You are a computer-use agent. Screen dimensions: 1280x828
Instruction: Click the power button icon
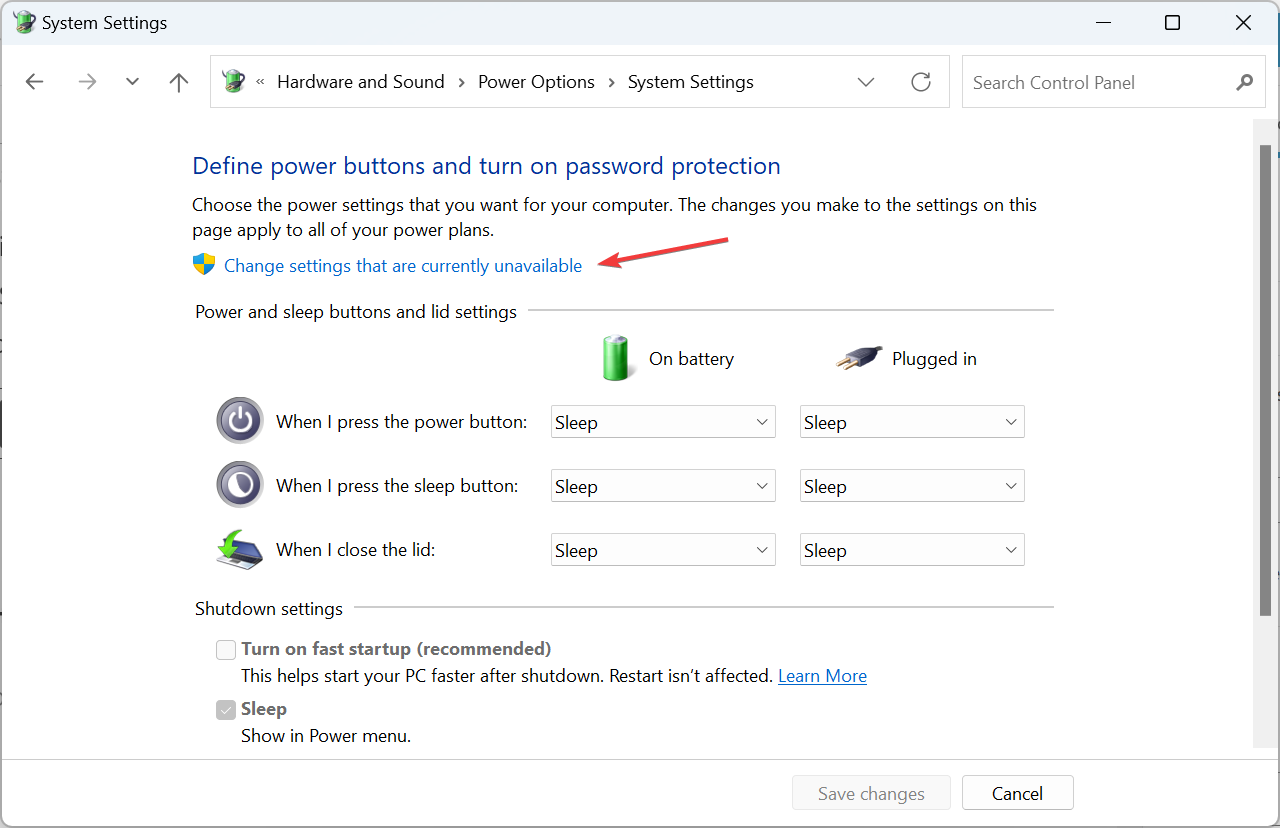point(240,421)
